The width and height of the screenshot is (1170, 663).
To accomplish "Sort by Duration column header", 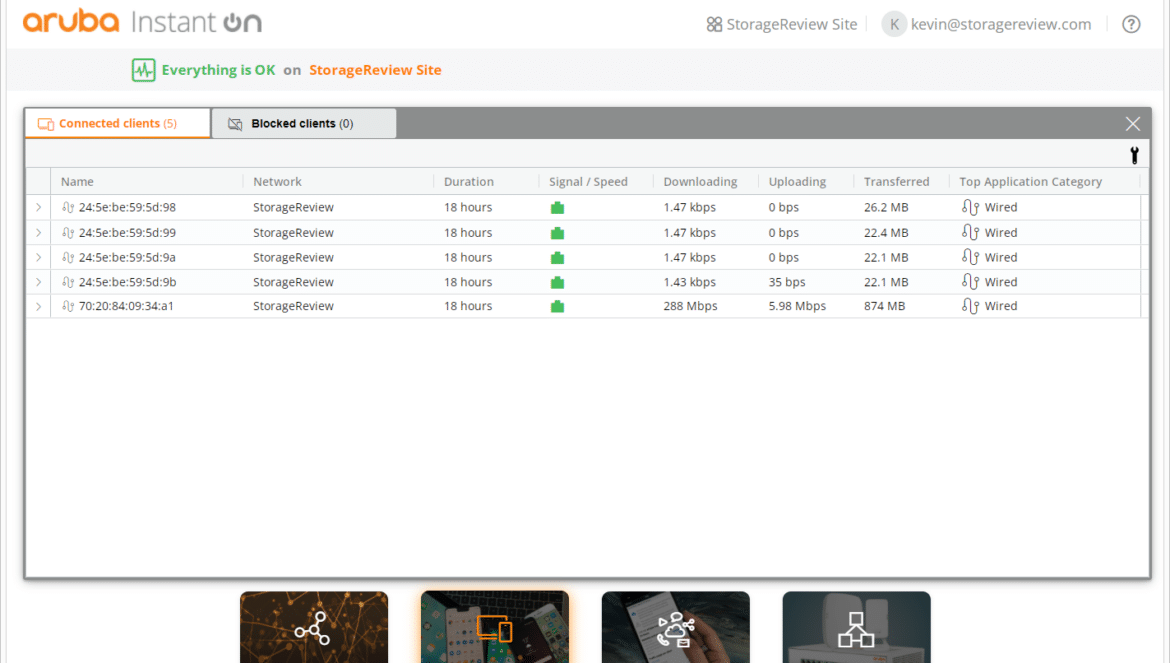I will pyautogui.click(x=469, y=182).
